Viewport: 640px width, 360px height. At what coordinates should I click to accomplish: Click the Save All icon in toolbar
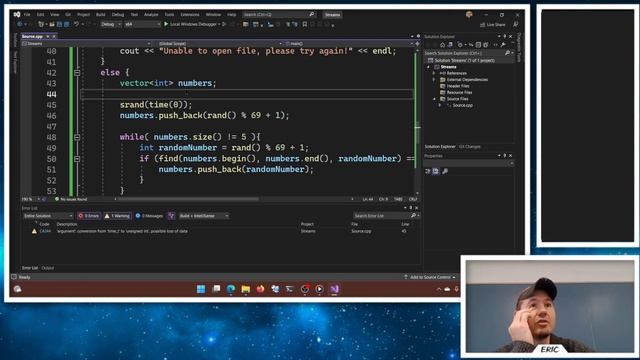click(x=66, y=24)
